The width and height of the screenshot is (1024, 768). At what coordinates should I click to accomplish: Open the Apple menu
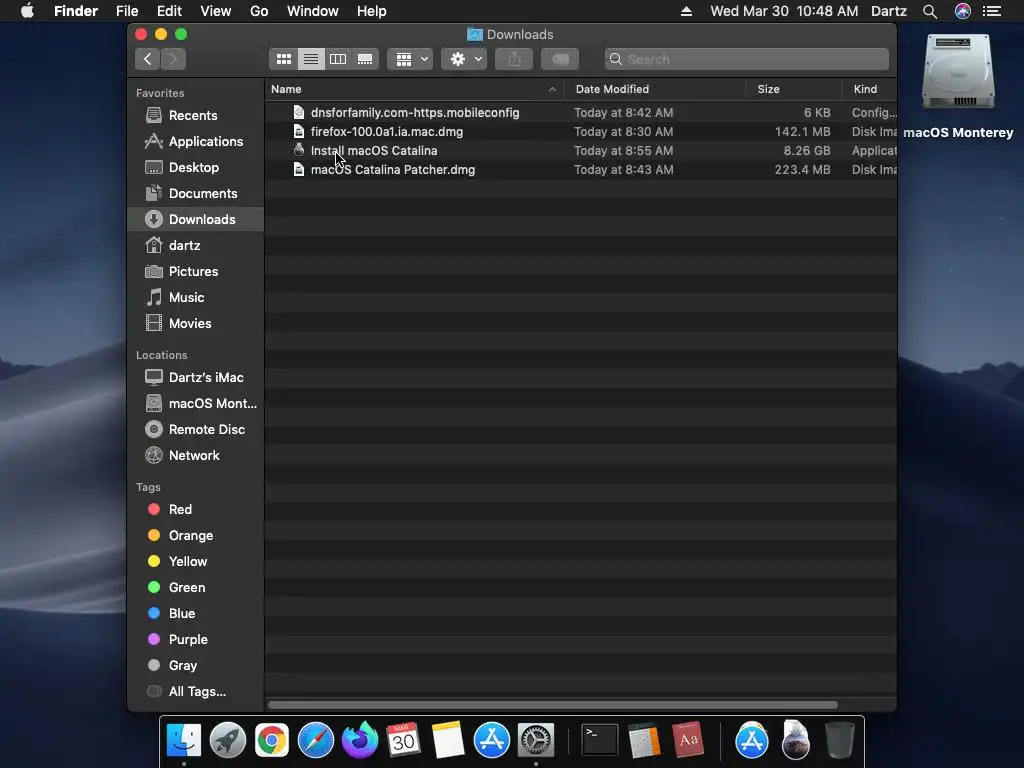(27, 11)
